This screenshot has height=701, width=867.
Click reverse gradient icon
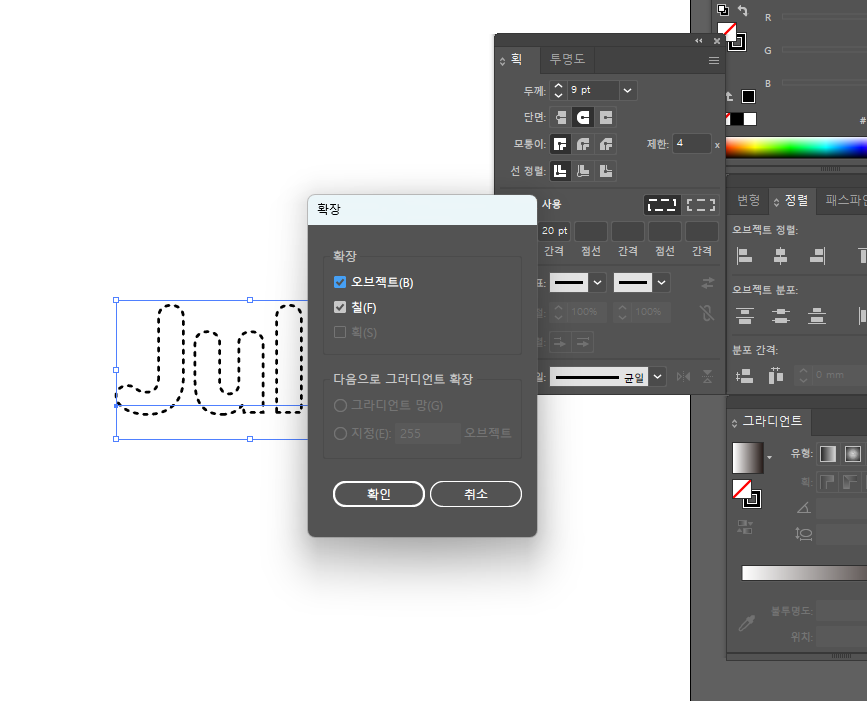click(744, 526)
